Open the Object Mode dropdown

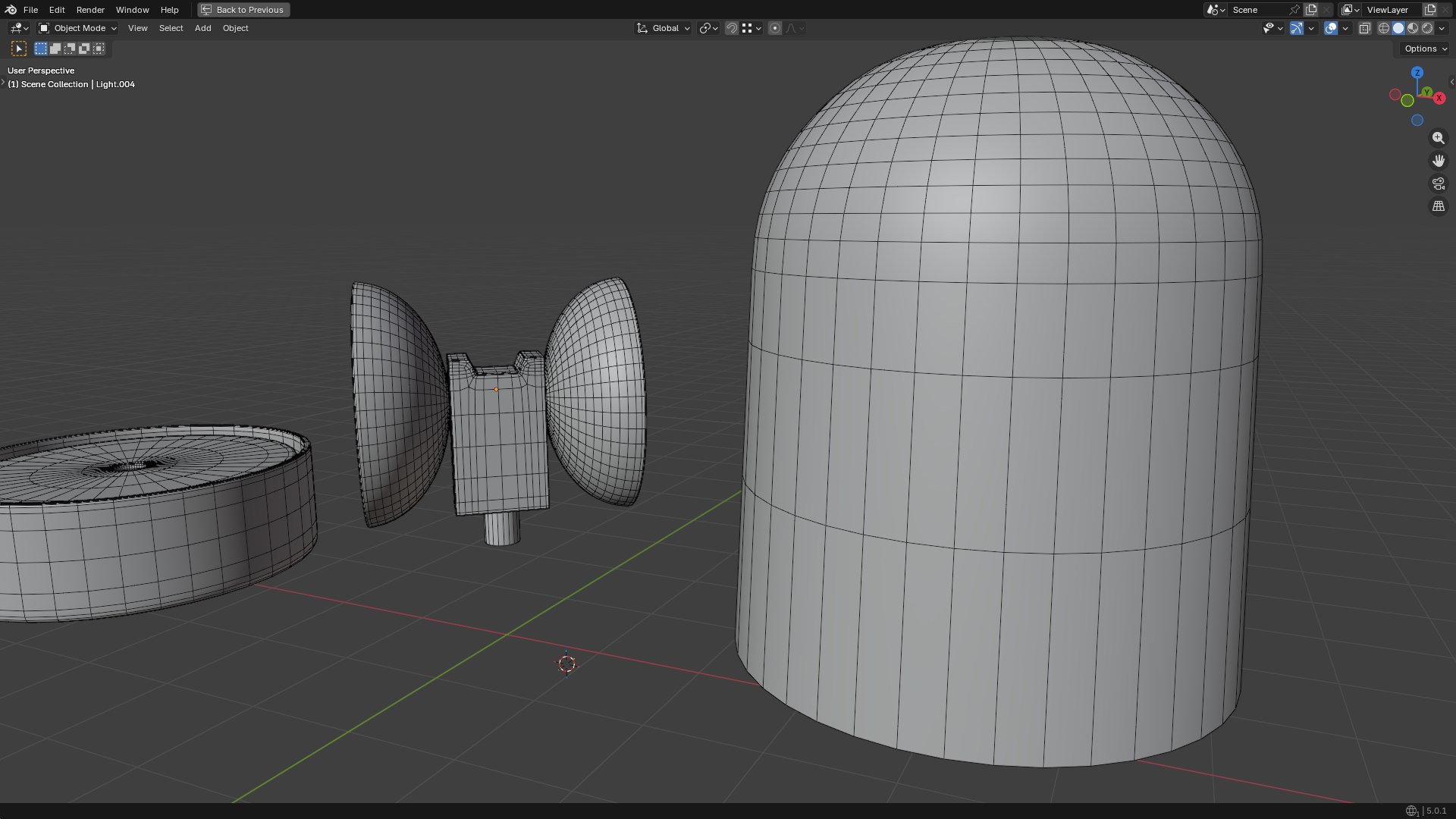click(x=78, y=28)
